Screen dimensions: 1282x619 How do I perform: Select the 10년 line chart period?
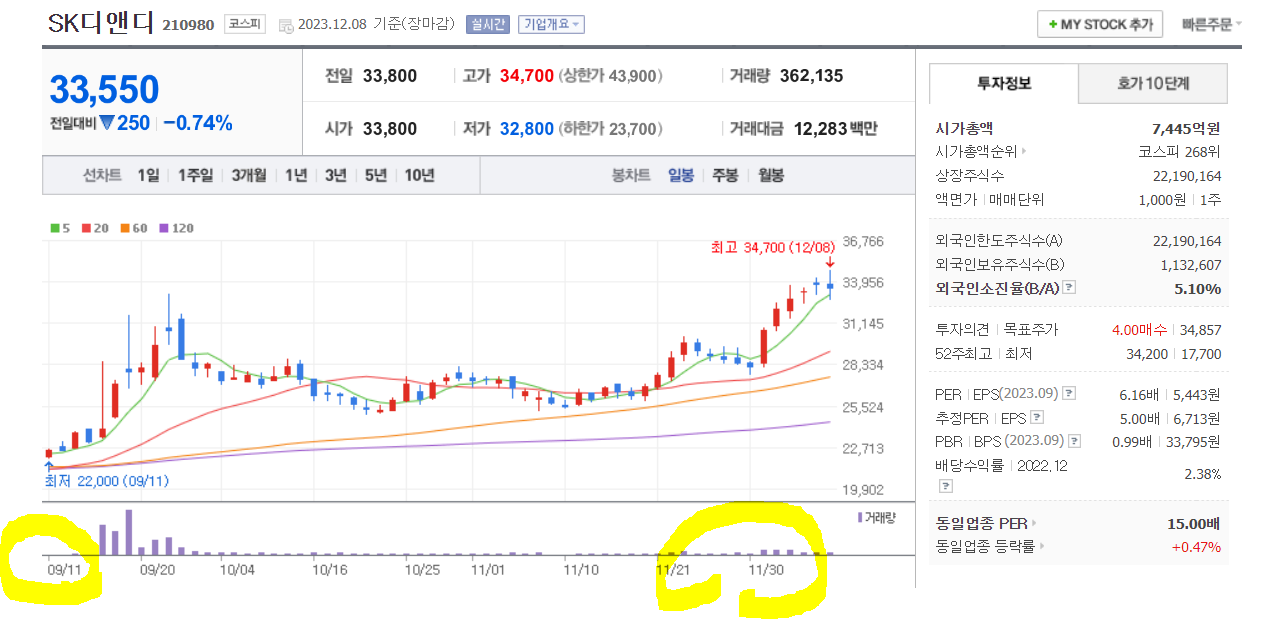coord(419,175)
